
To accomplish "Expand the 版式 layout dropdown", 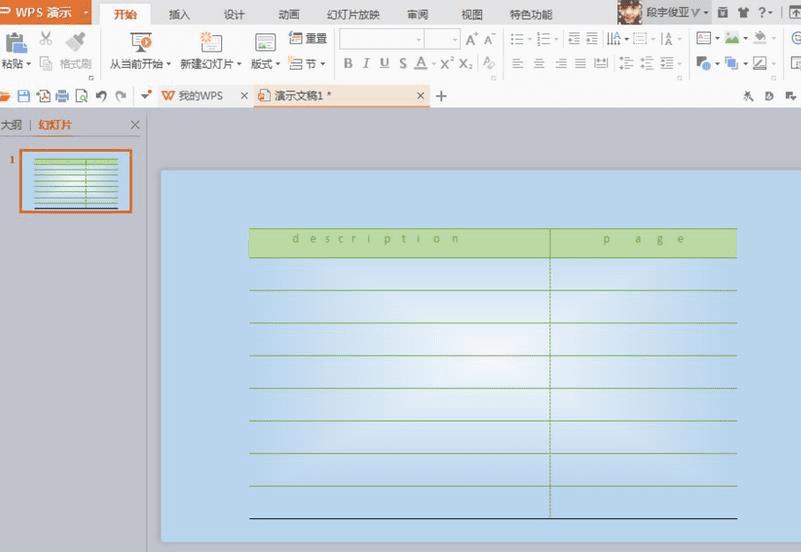I will (x=265, y=63).
